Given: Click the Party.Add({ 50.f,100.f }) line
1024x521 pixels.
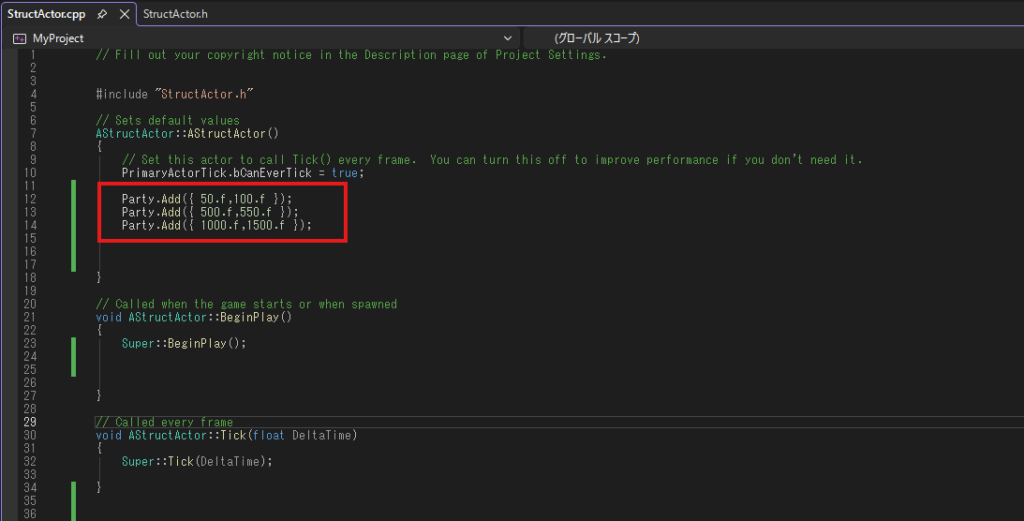Looking at the screenshot, I should 207,199.
